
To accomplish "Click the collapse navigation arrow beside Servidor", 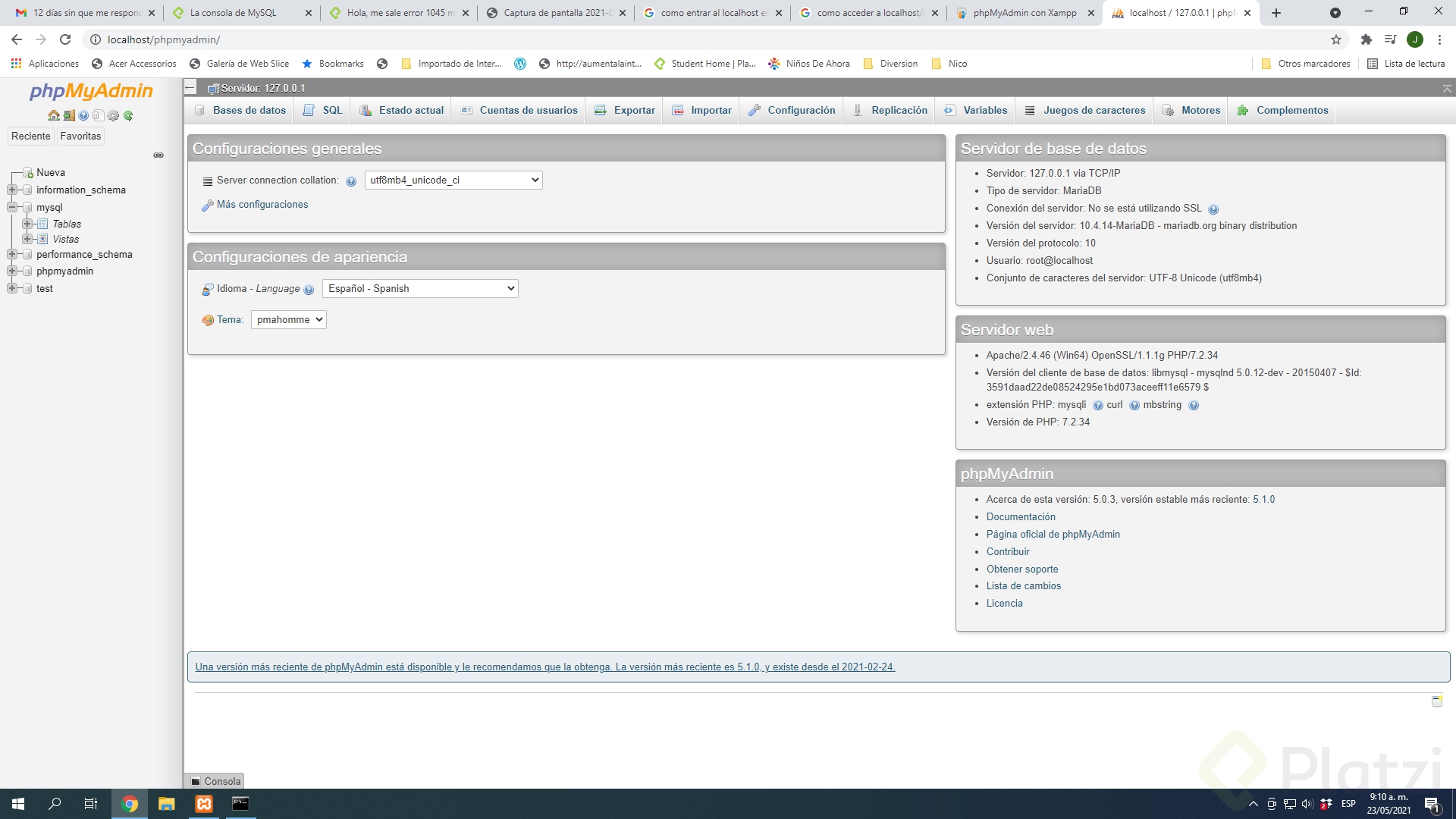I will (x=190, y=88).
